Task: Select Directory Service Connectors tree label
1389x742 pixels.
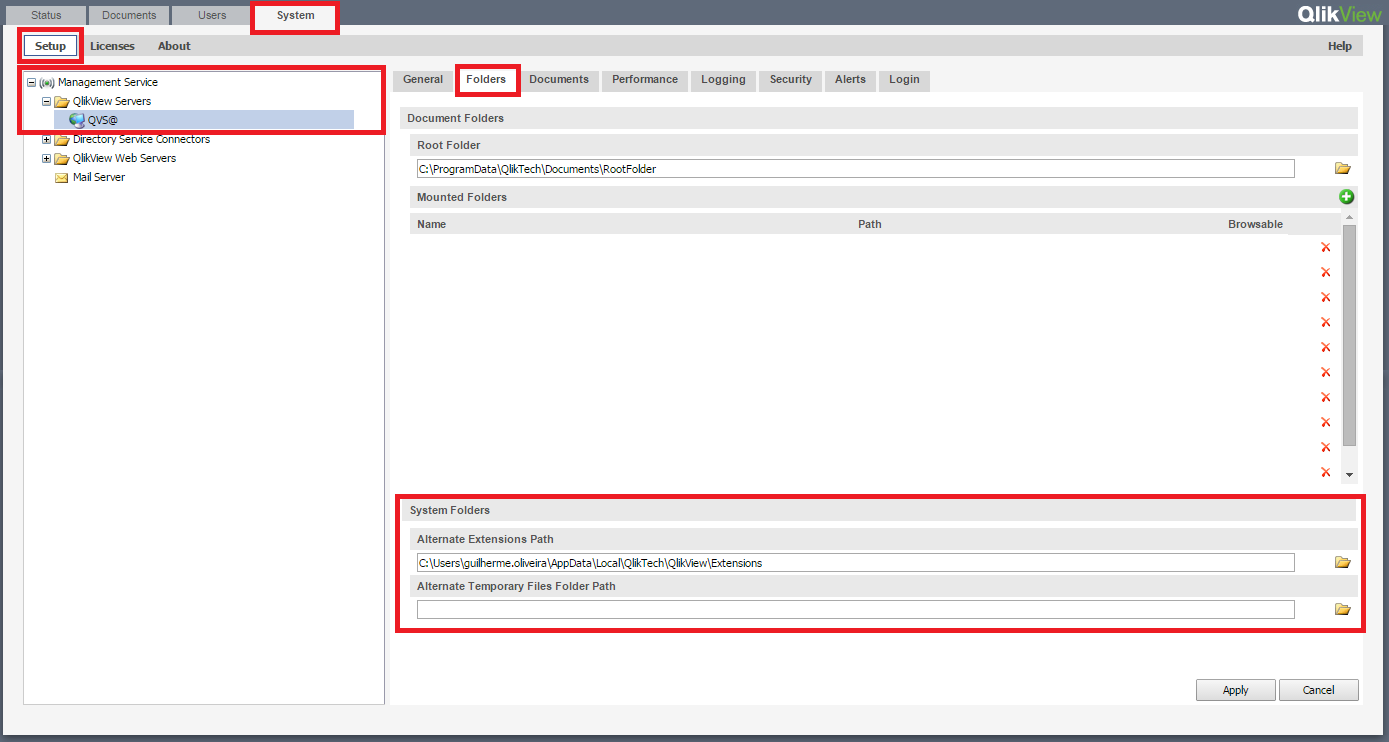Action: (141, 140)
